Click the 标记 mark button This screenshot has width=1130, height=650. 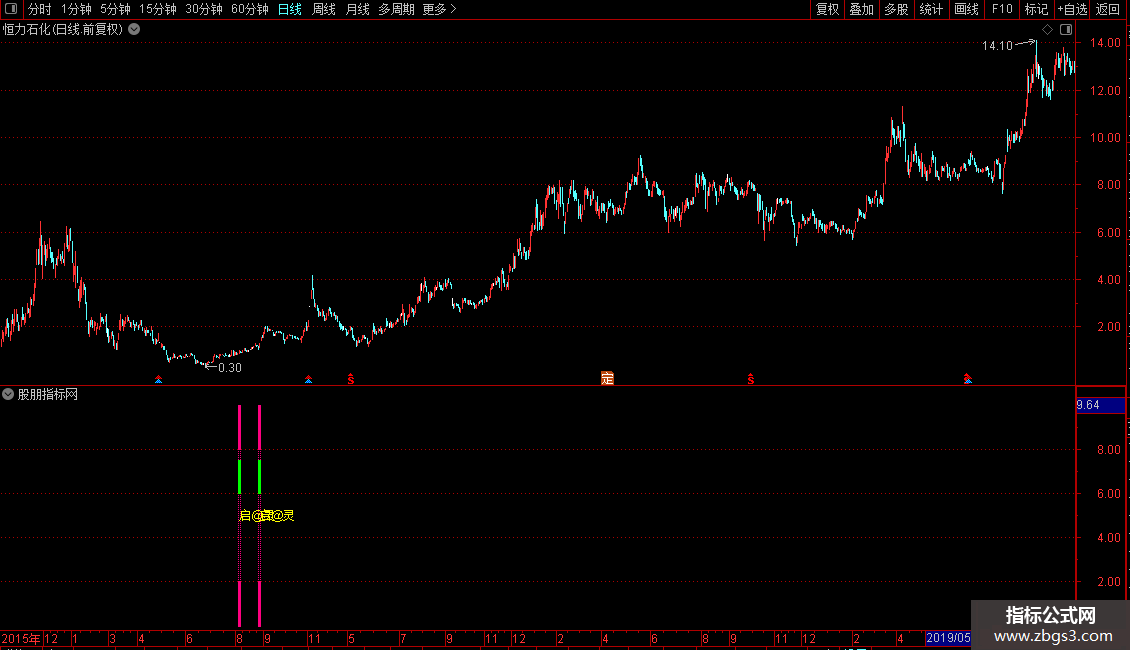[1036, 9]
